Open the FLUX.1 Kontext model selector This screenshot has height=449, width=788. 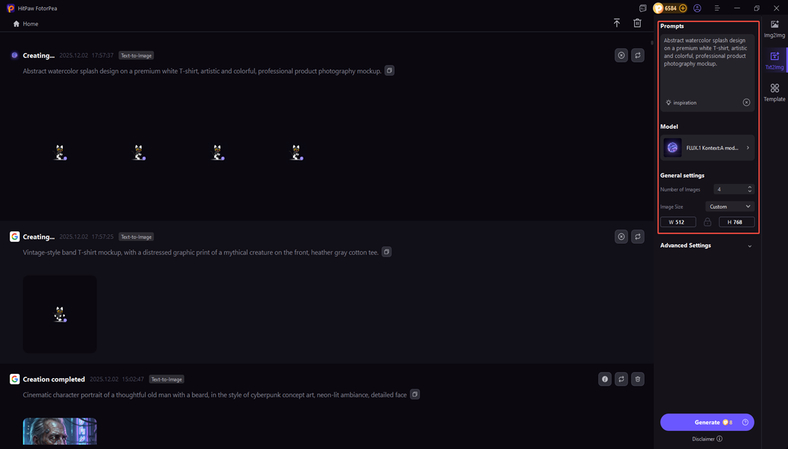point(707,147)
